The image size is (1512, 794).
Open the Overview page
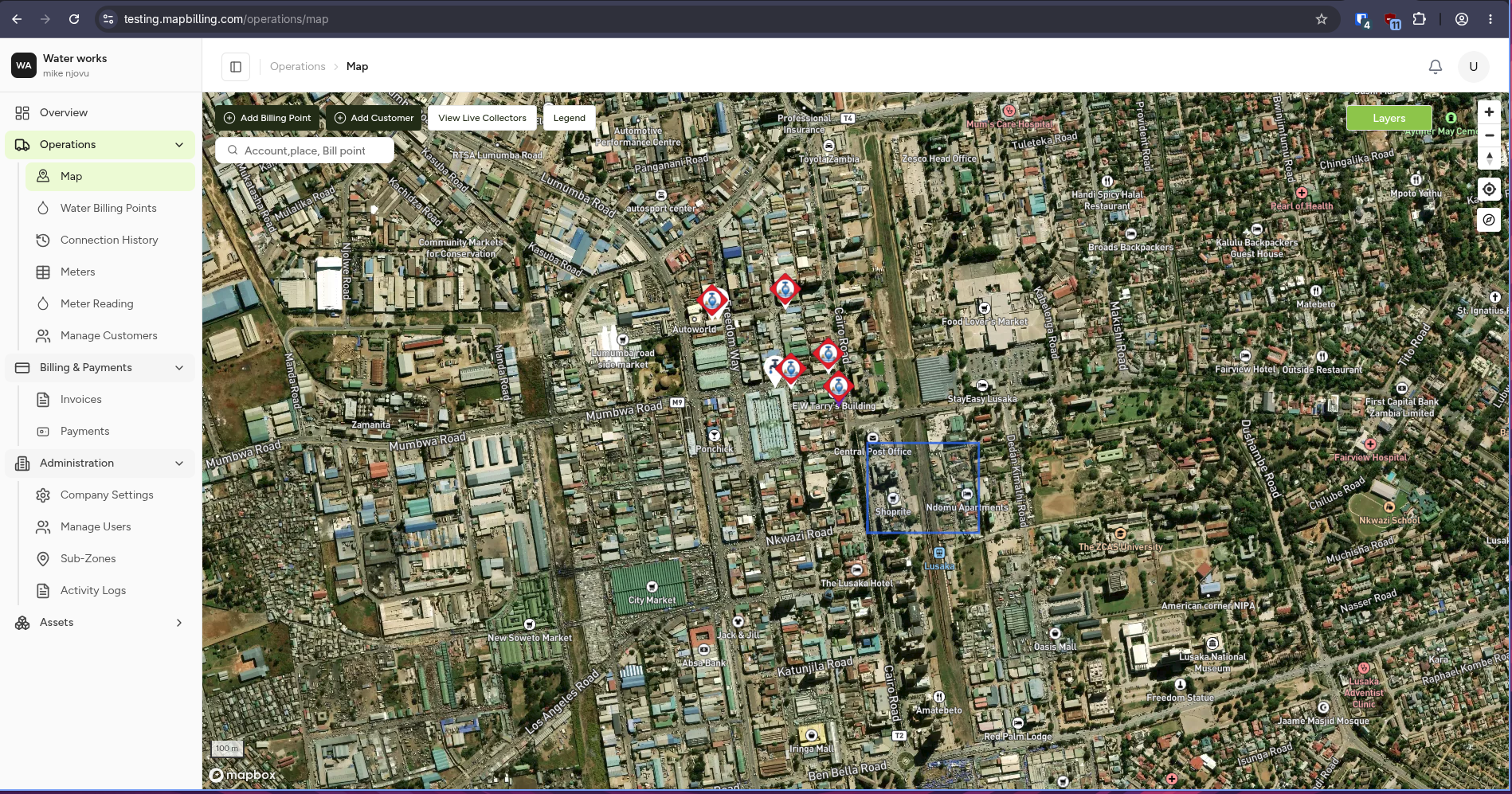tap(100, 113)
